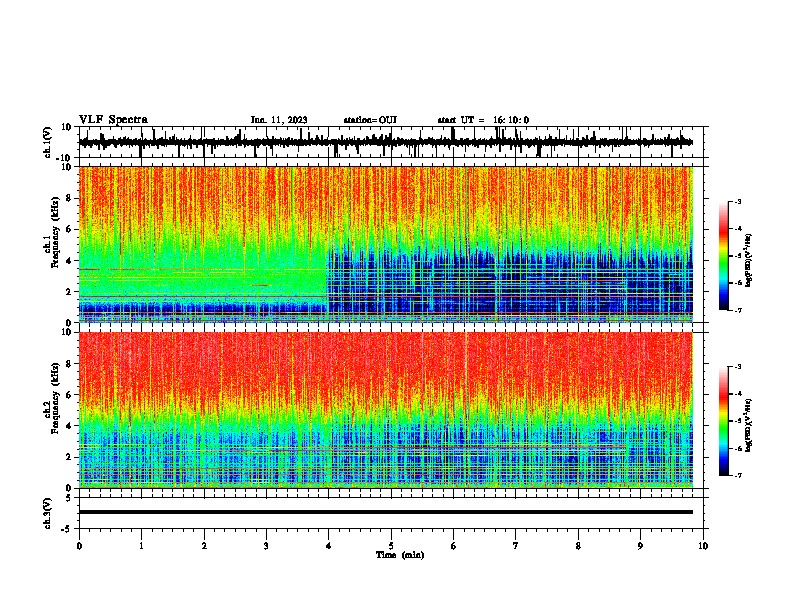Click the flat ch.3 voltage trace

[x=386, y=512]
